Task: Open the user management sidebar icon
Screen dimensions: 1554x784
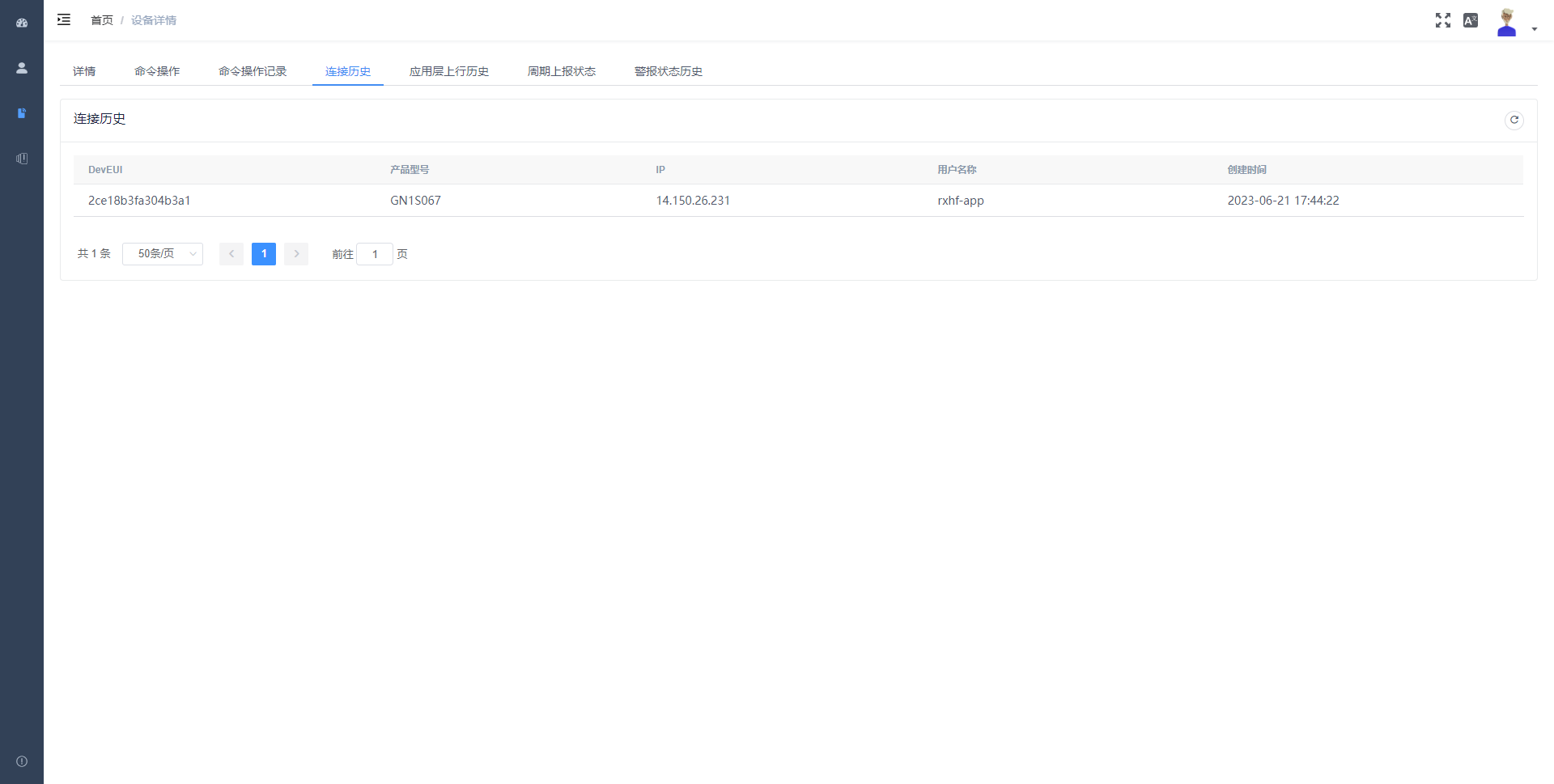Action: point(22,68)
